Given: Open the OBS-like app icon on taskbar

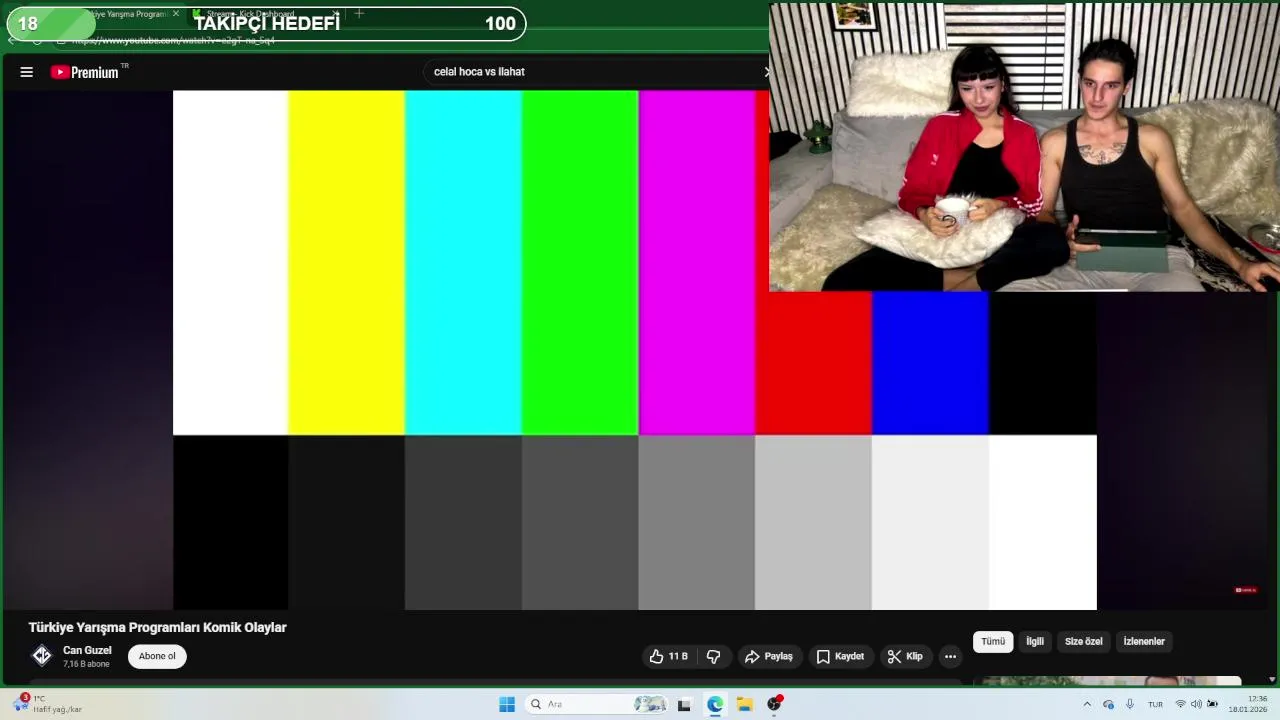Looking at the screenshot, I should 774,704.
